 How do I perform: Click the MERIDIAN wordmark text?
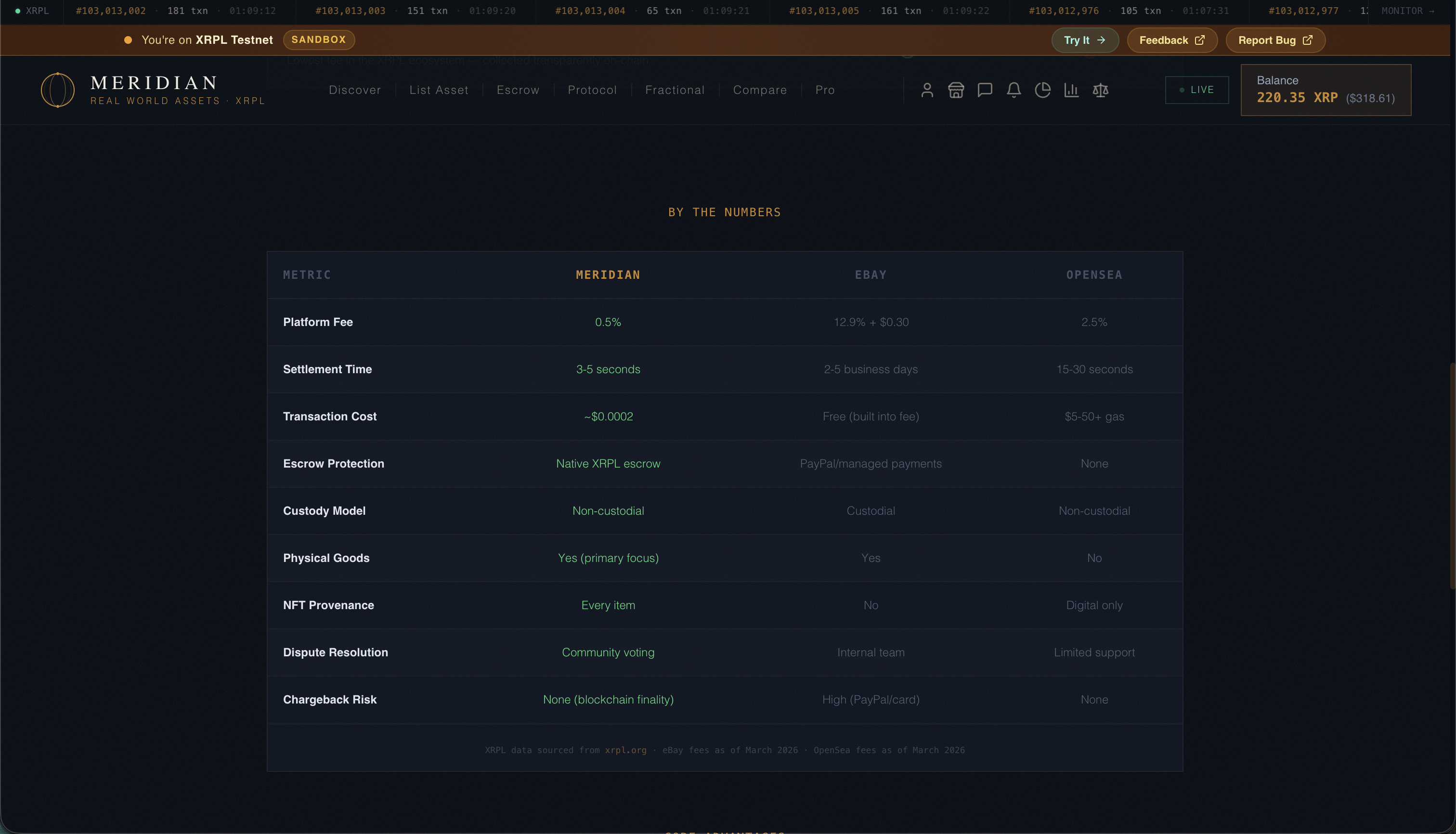(154, 83)
